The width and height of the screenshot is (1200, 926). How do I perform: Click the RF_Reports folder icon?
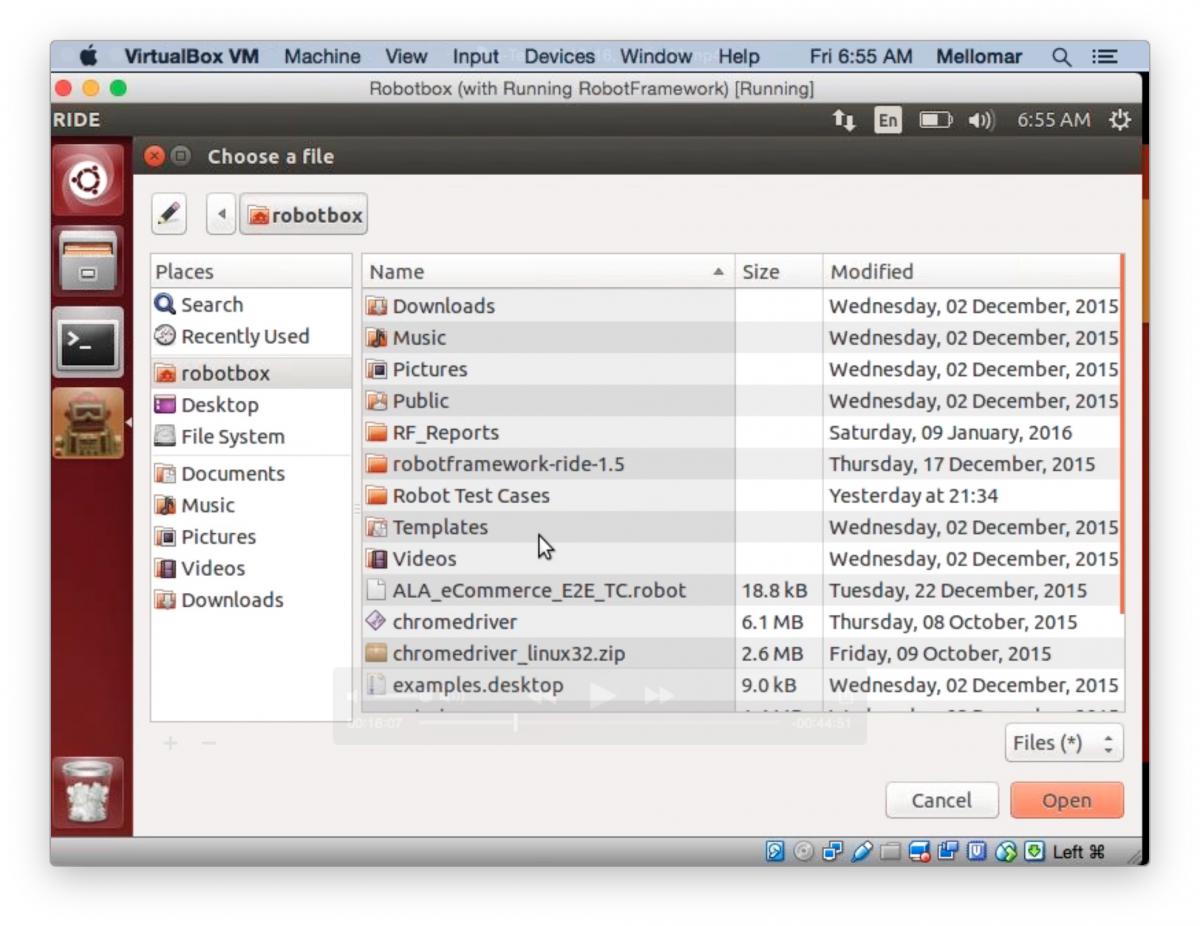pyautogui.click(x=376, y=433)
